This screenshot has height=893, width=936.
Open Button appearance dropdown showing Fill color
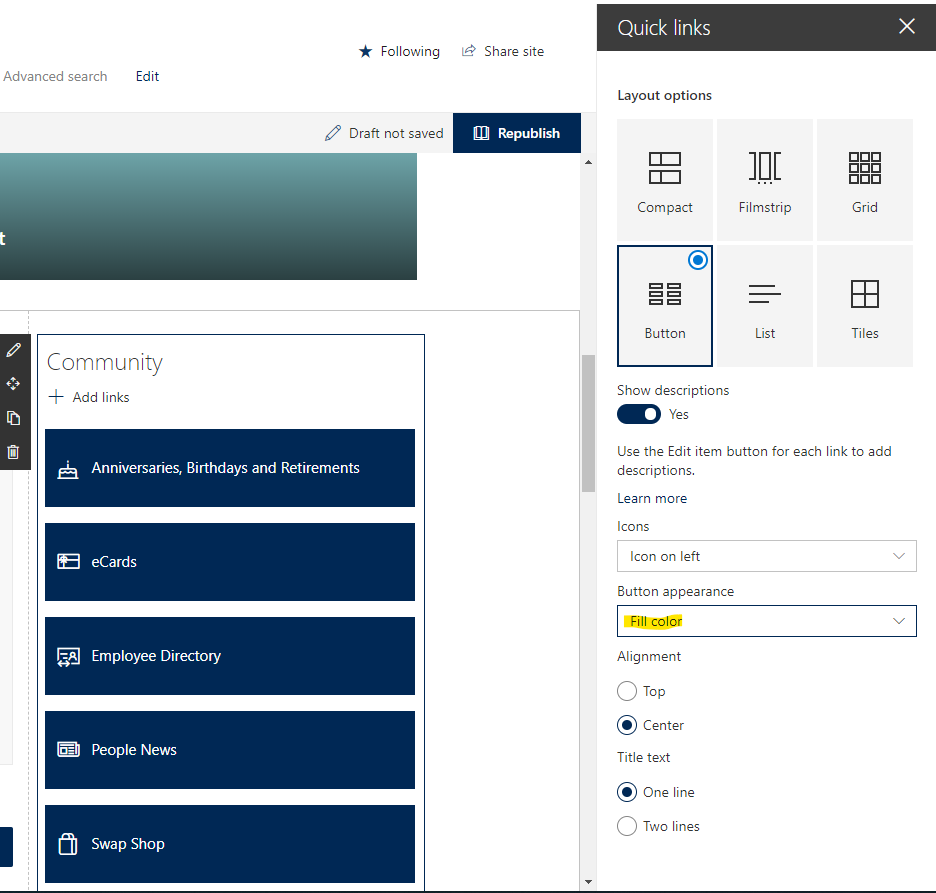766,621
